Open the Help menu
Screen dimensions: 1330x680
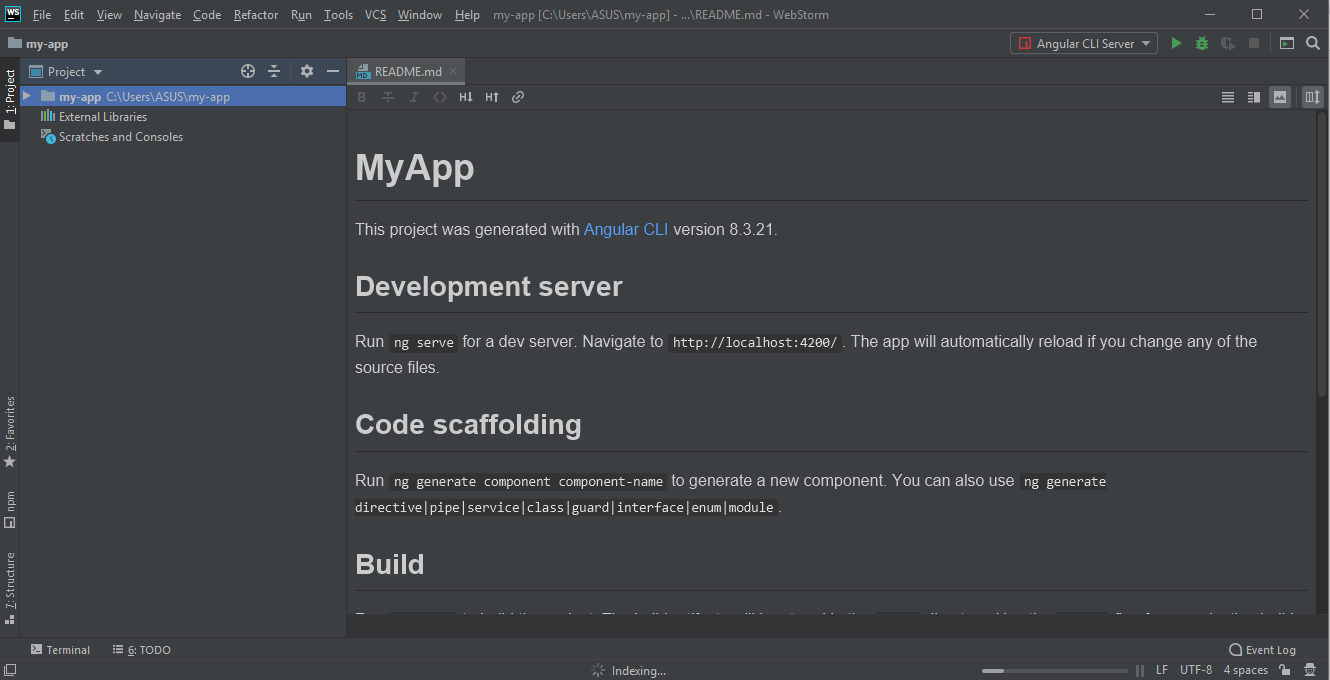point(467,15)
